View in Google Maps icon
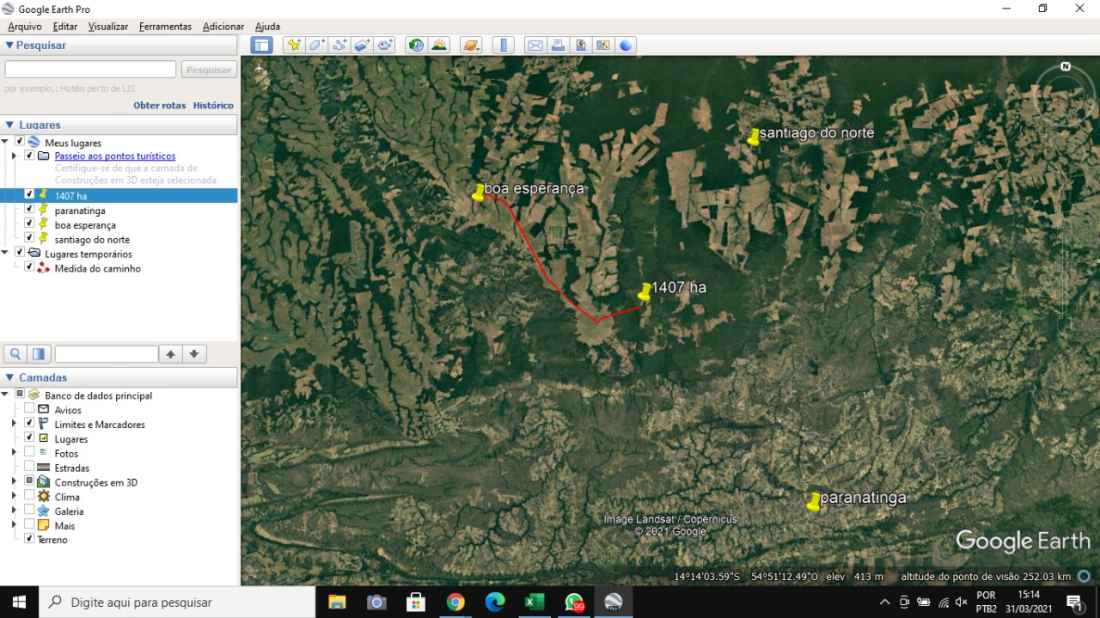The image size is (1100, 618). 603,46
